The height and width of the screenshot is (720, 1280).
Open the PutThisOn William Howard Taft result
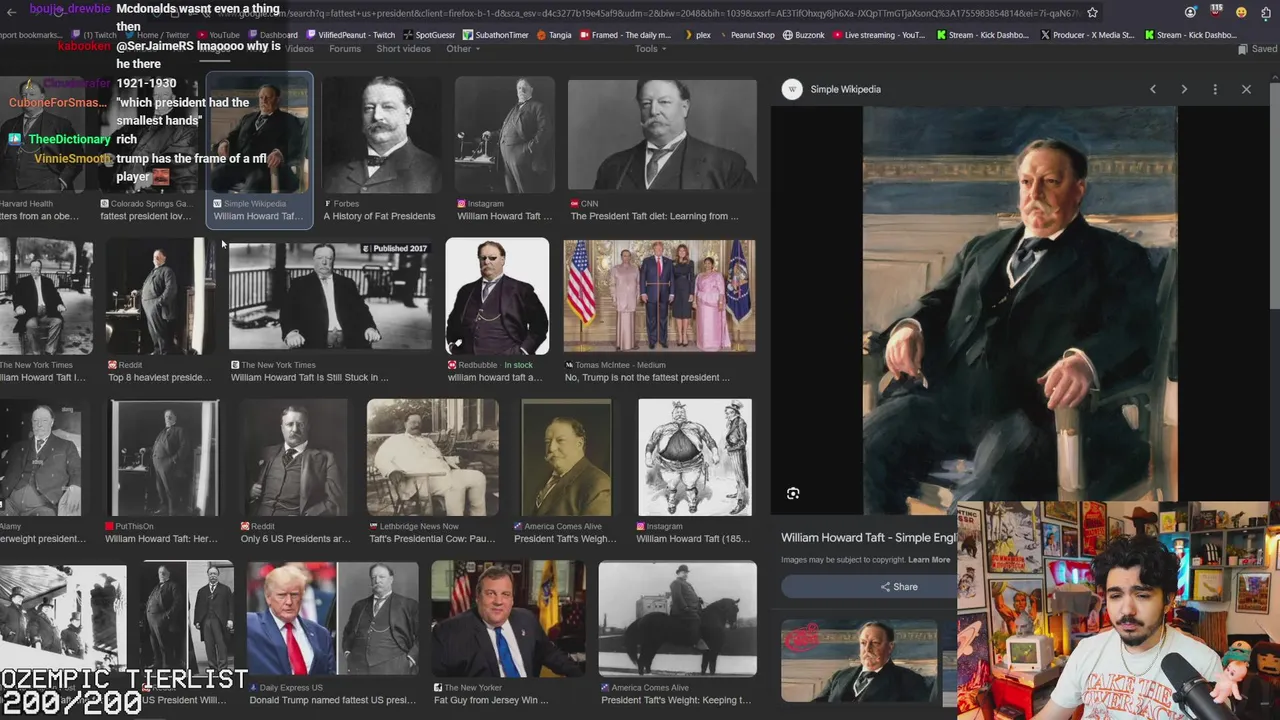point(162,472)
